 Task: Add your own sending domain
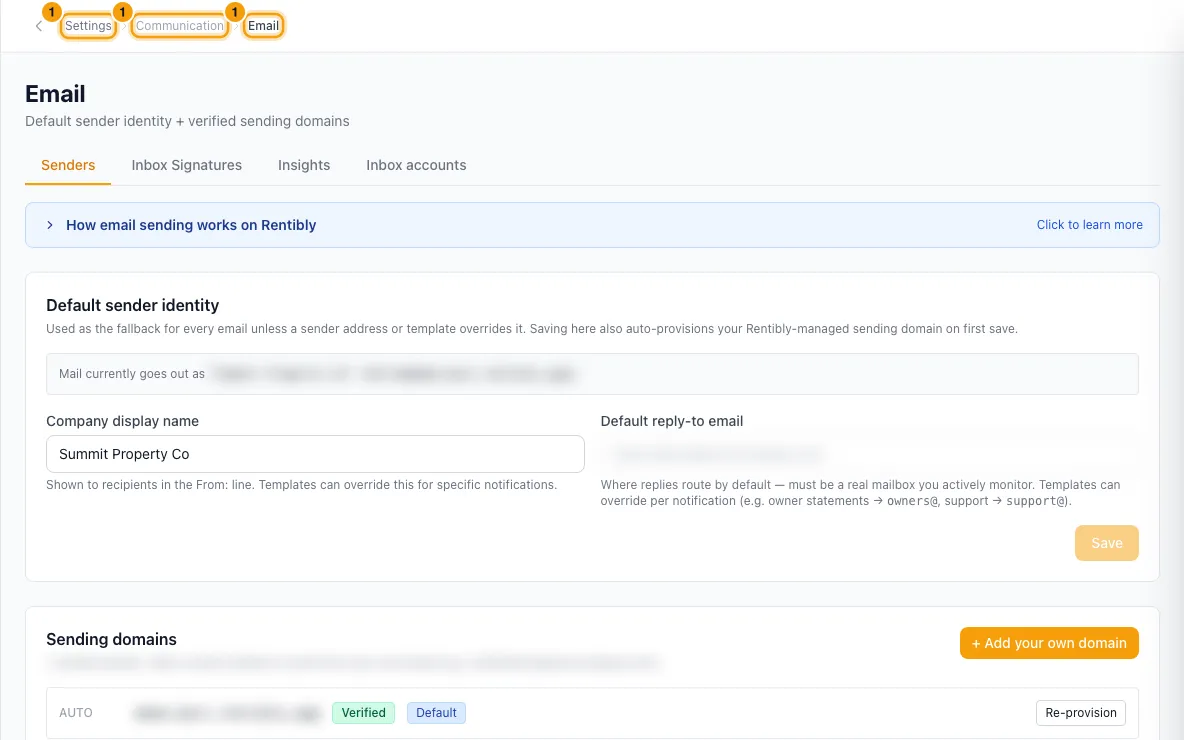coord(1049,643)
